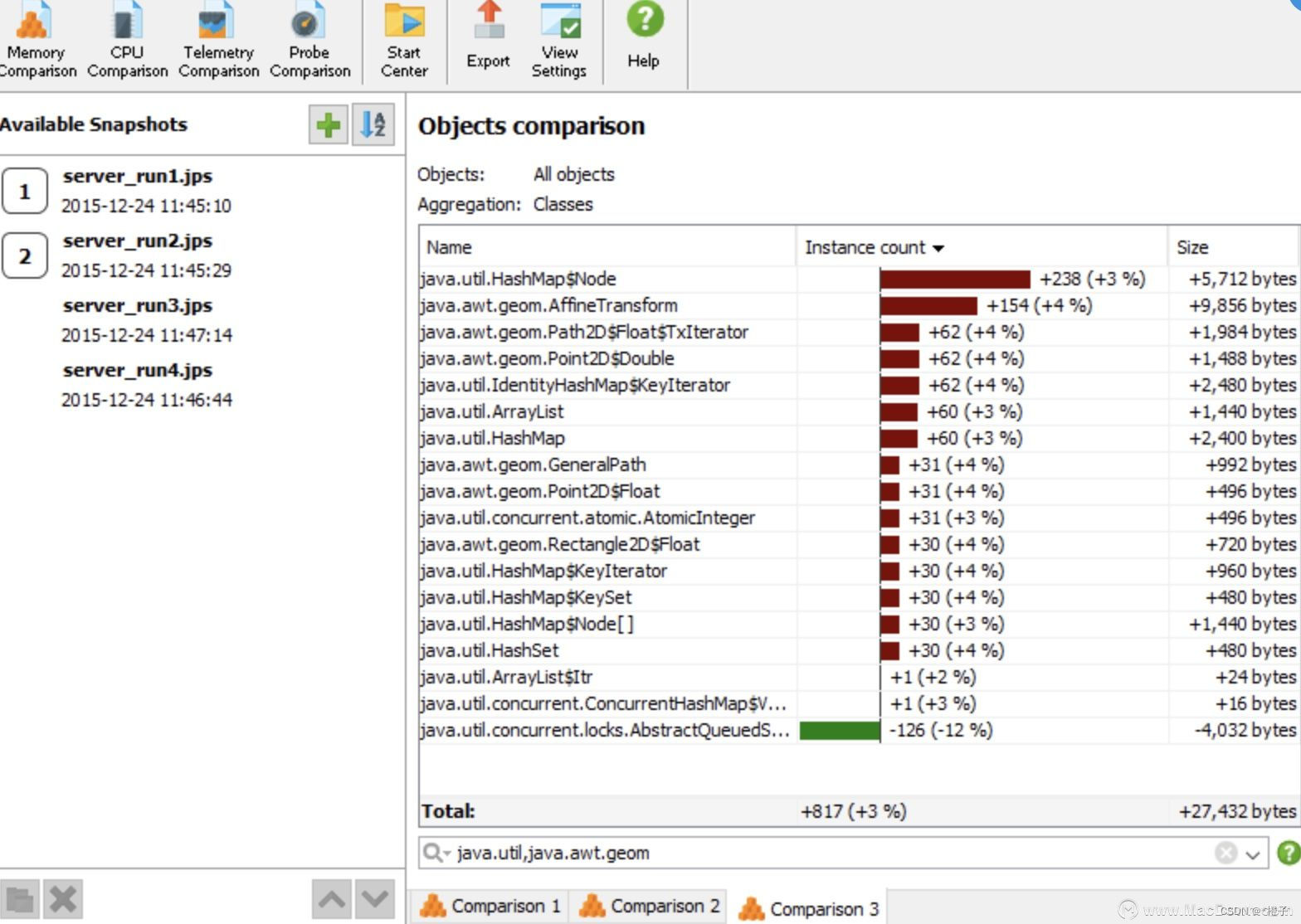Select the java.awt.geom.GeneralPath row
The height and width of the screenshot is (924, 1301).
pos(860,464)
